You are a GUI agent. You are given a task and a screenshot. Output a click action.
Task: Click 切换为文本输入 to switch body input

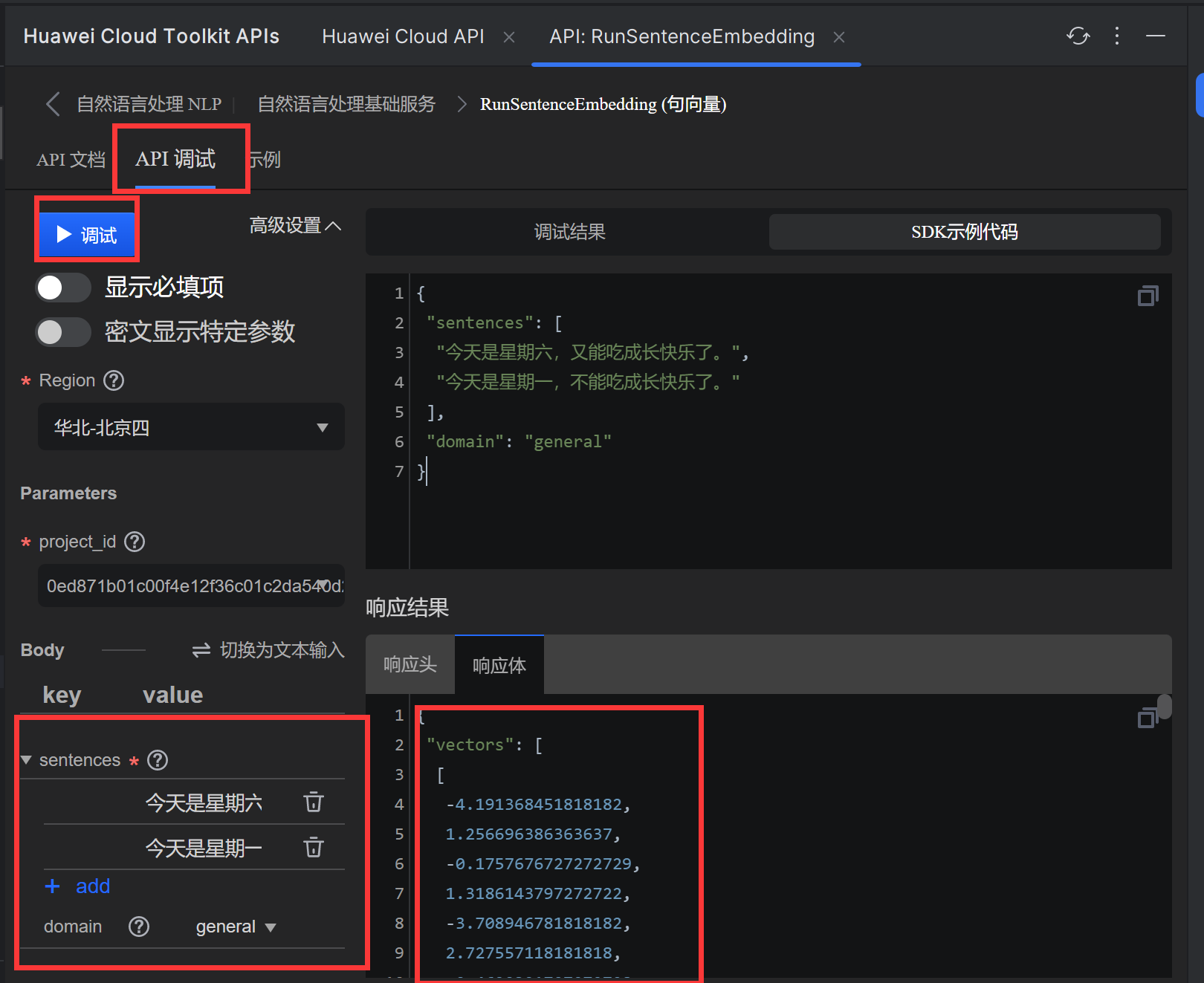coord(268,650)
